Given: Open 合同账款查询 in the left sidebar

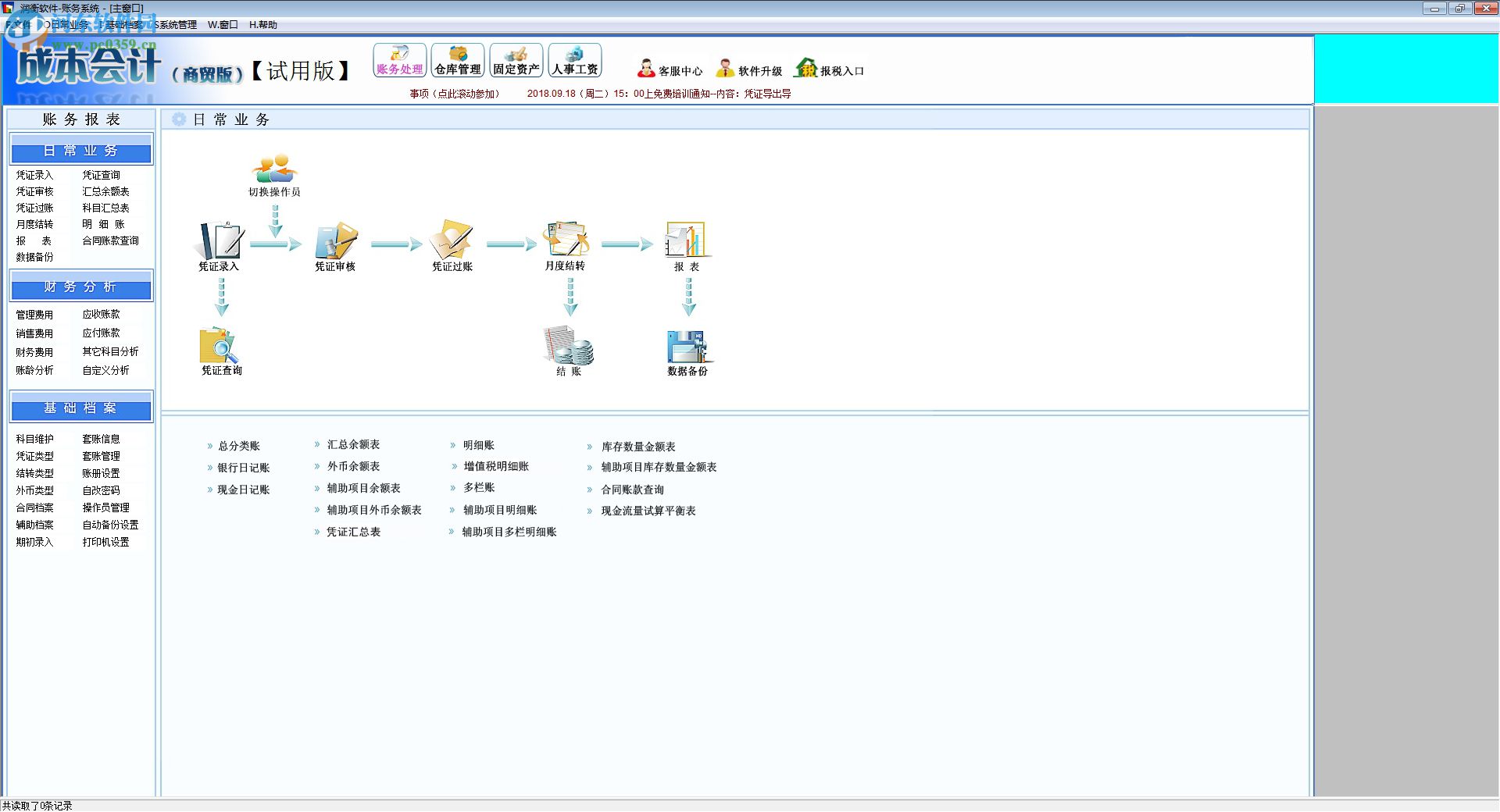Looking at the screenshot, I should point(111,240).
